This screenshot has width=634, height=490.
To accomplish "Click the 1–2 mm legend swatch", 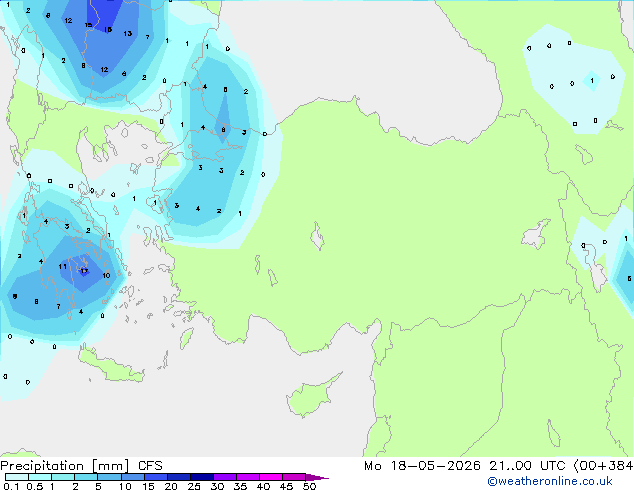I will 63,477.
